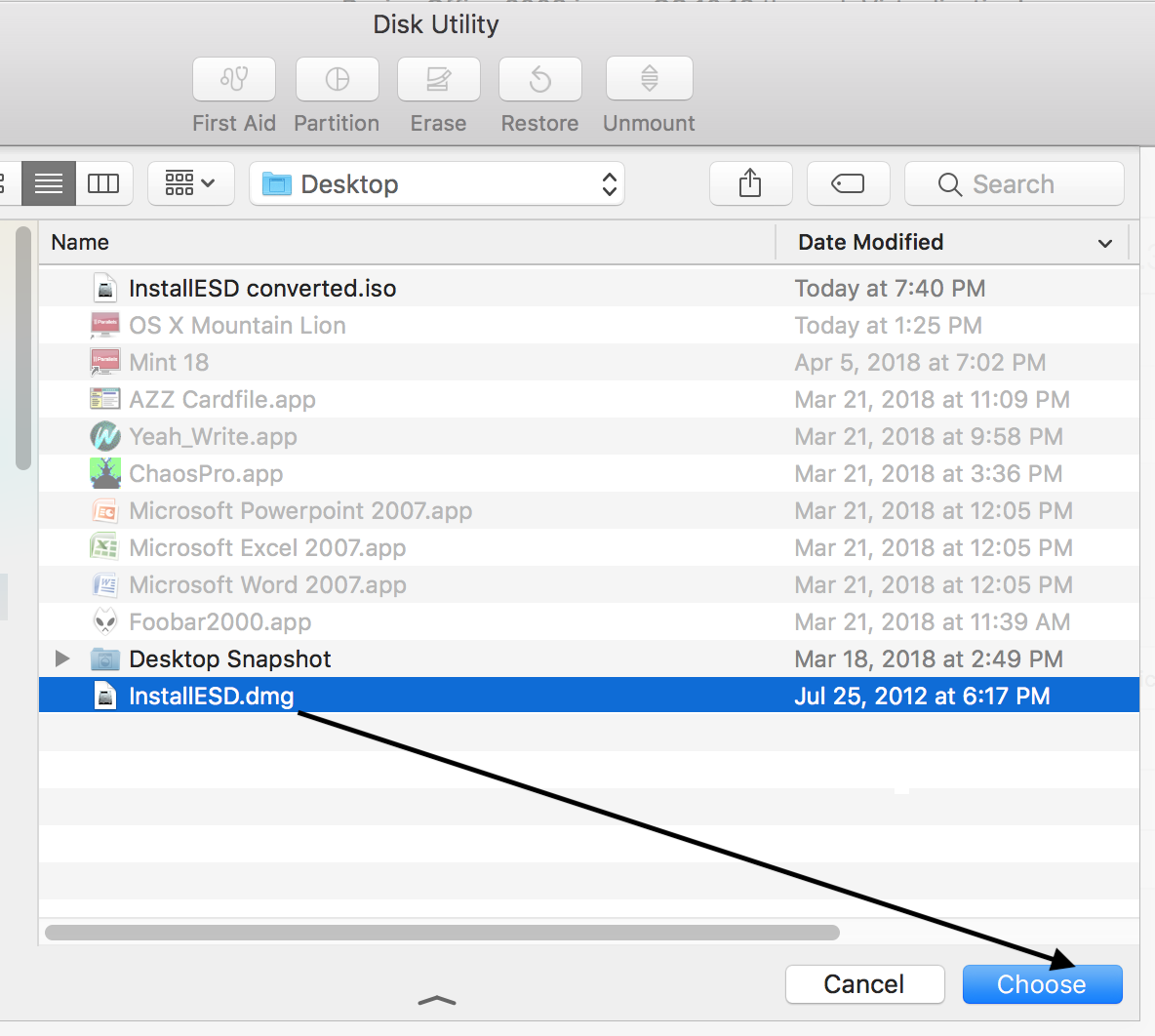1155x1036 pixels.
Task: Click Microsoft Powerpoint 2007.app entry
Action: [589, 510]
